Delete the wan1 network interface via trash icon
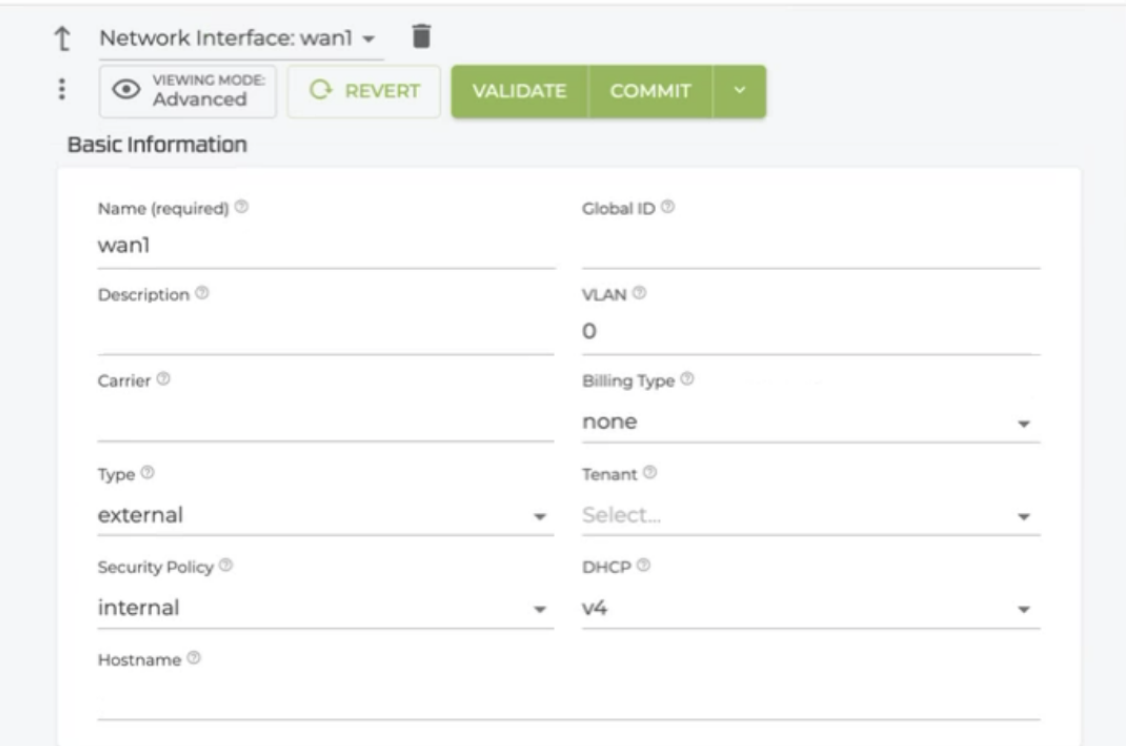 point(422,36)
